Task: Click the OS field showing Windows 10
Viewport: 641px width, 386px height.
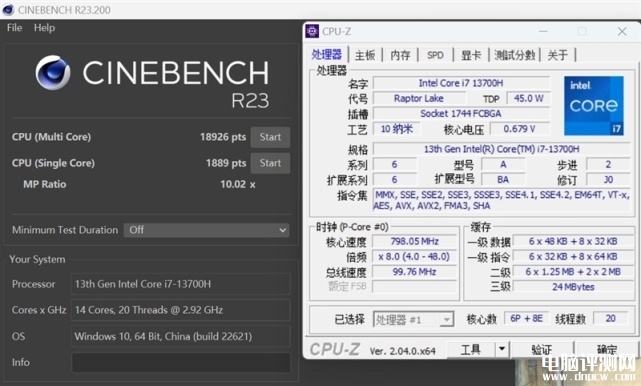Action: pos(181,337)
